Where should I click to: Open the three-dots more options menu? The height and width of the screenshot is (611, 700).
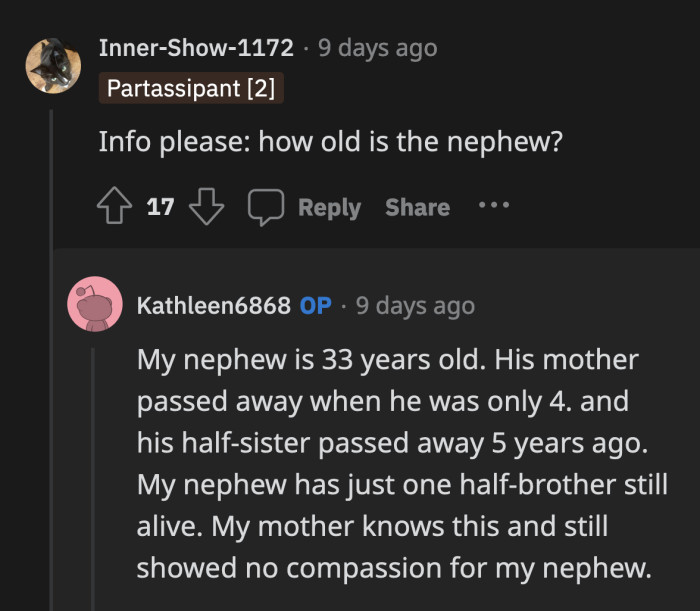pyautogui.click(x=493, y=206)
